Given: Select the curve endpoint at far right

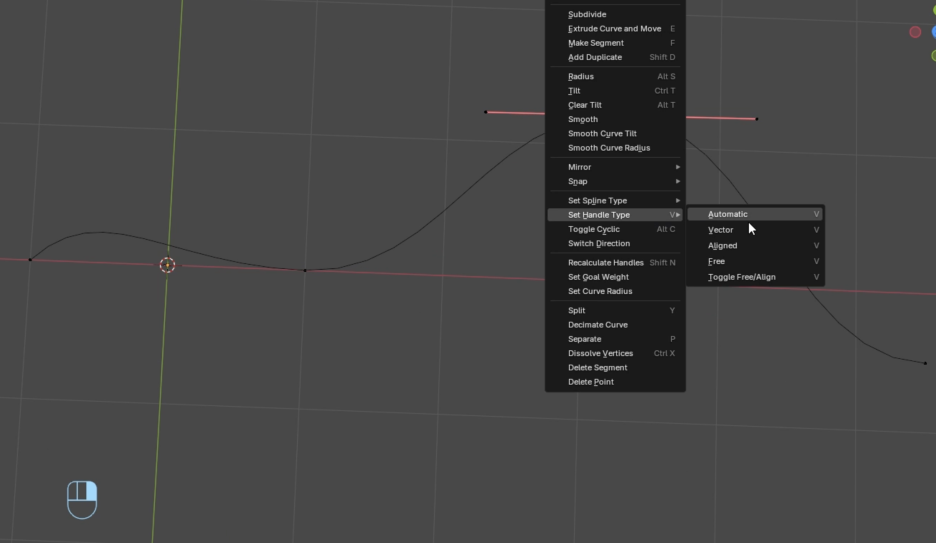Looking at the screenshot, I should click(x=926, y=363).
